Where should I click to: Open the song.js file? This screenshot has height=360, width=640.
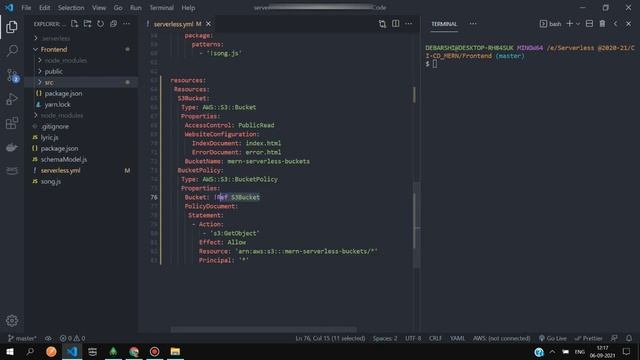(81, 182)
